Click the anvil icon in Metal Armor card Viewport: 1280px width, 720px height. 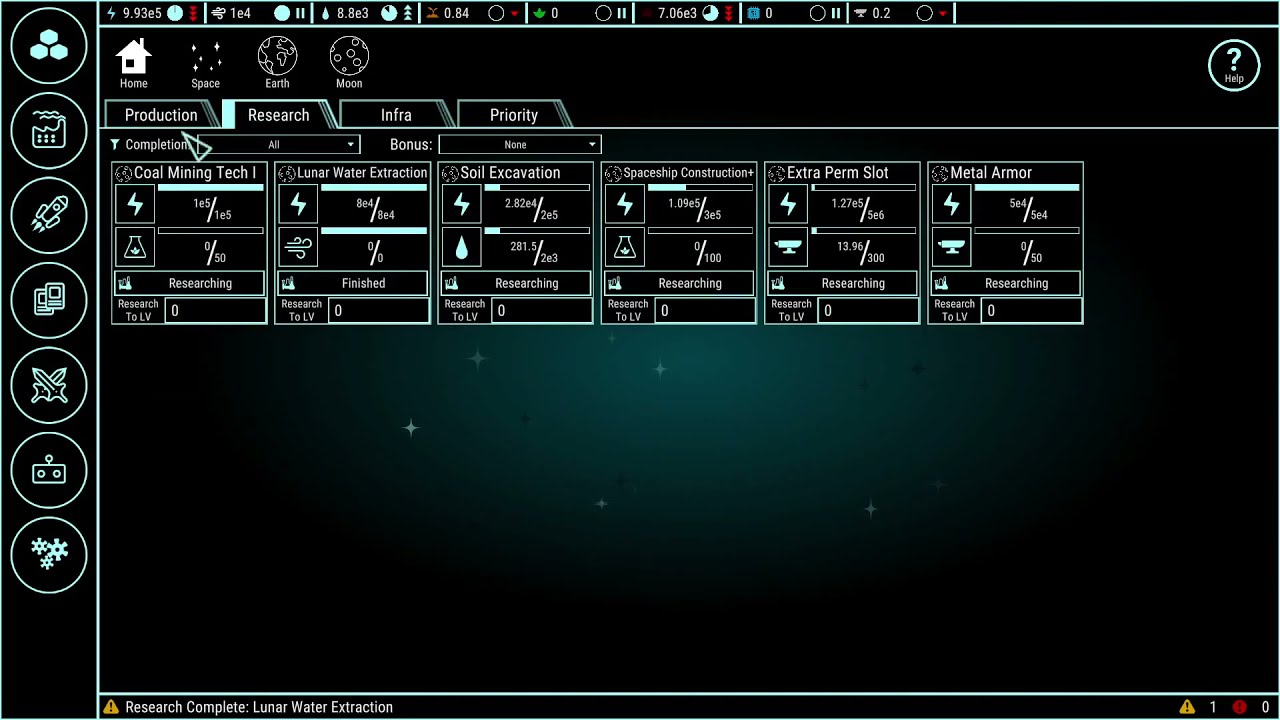click(951, 247)
